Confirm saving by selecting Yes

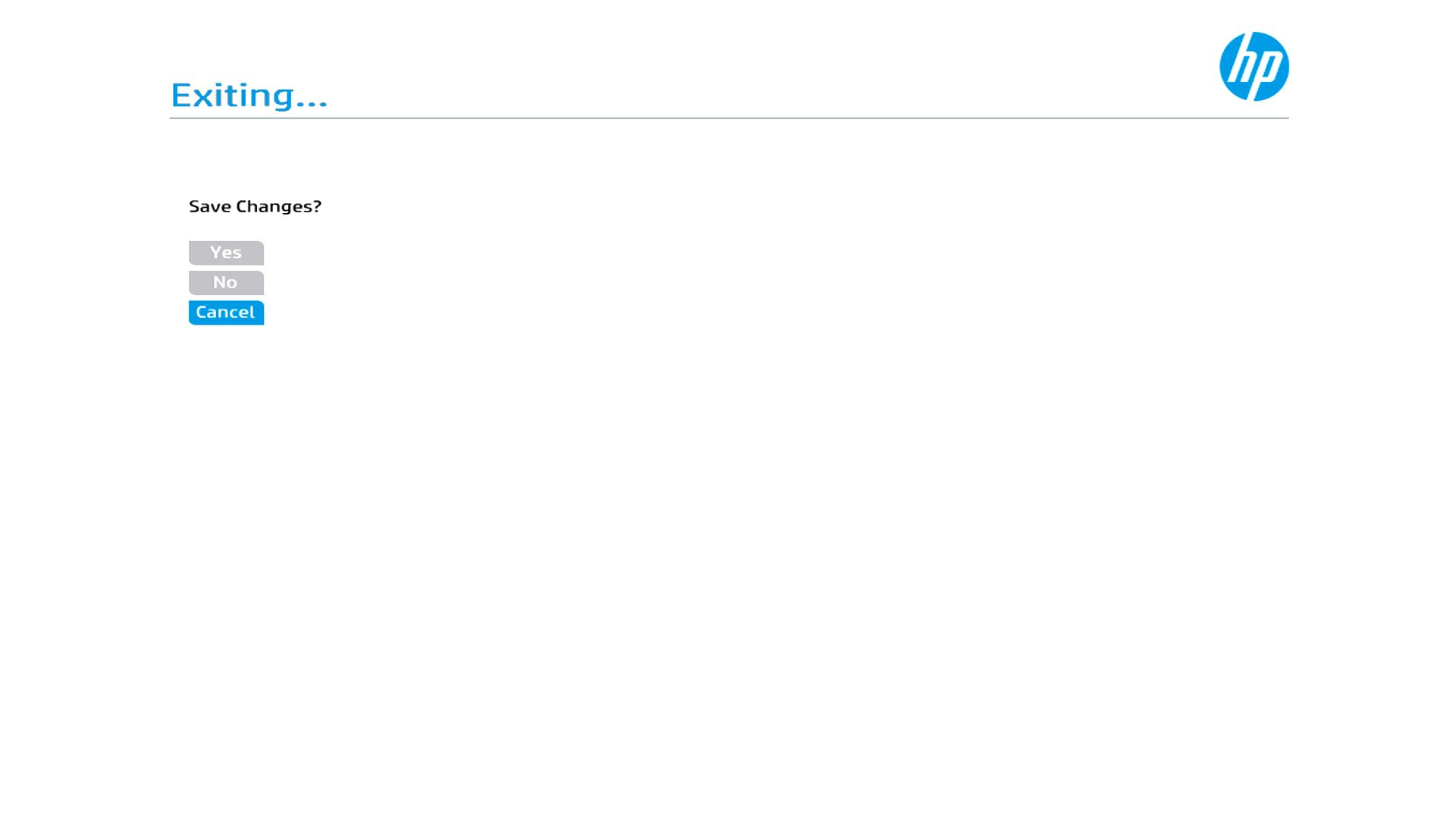pyautogui.click(x=226, y=253)
